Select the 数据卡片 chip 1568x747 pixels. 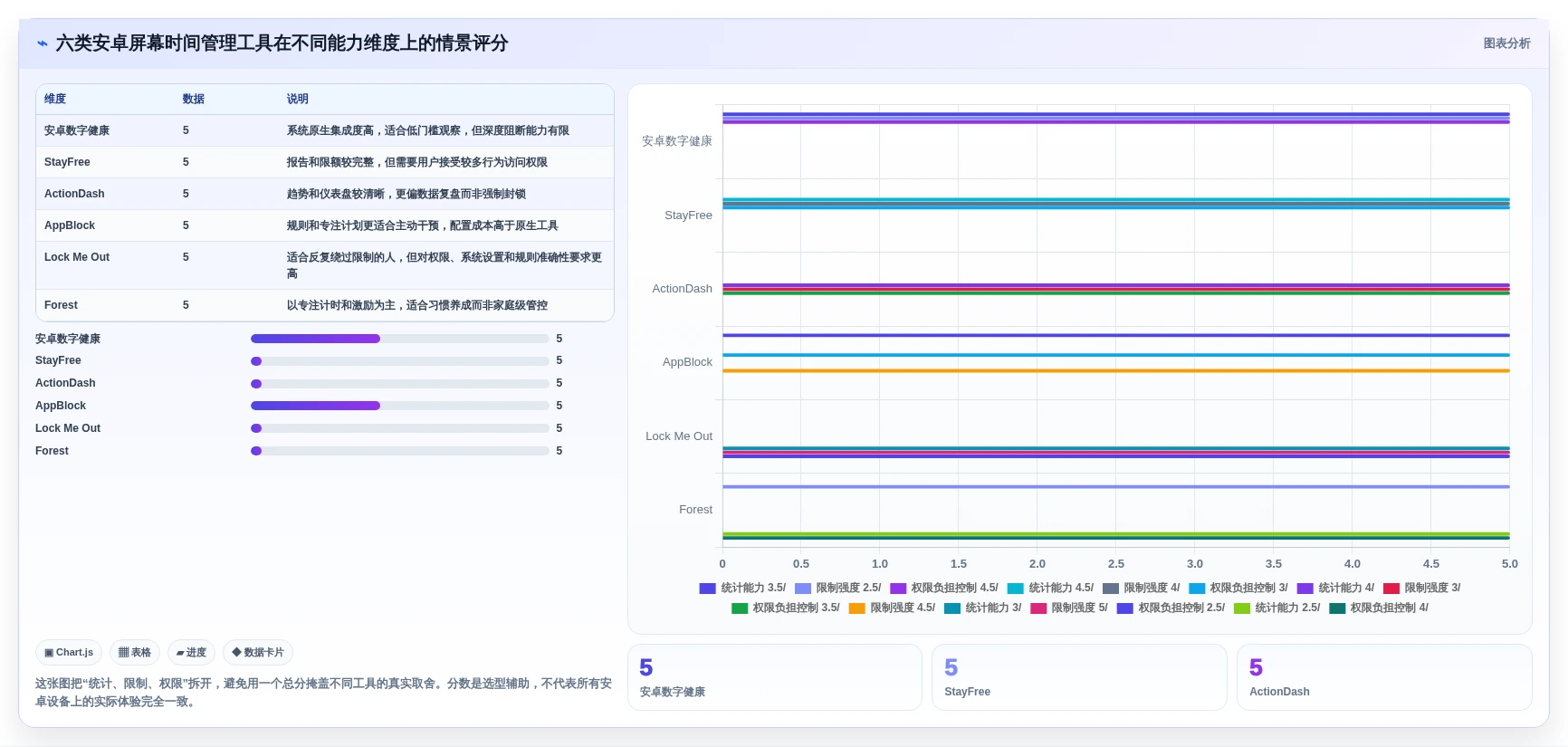(x=258, y=652)
